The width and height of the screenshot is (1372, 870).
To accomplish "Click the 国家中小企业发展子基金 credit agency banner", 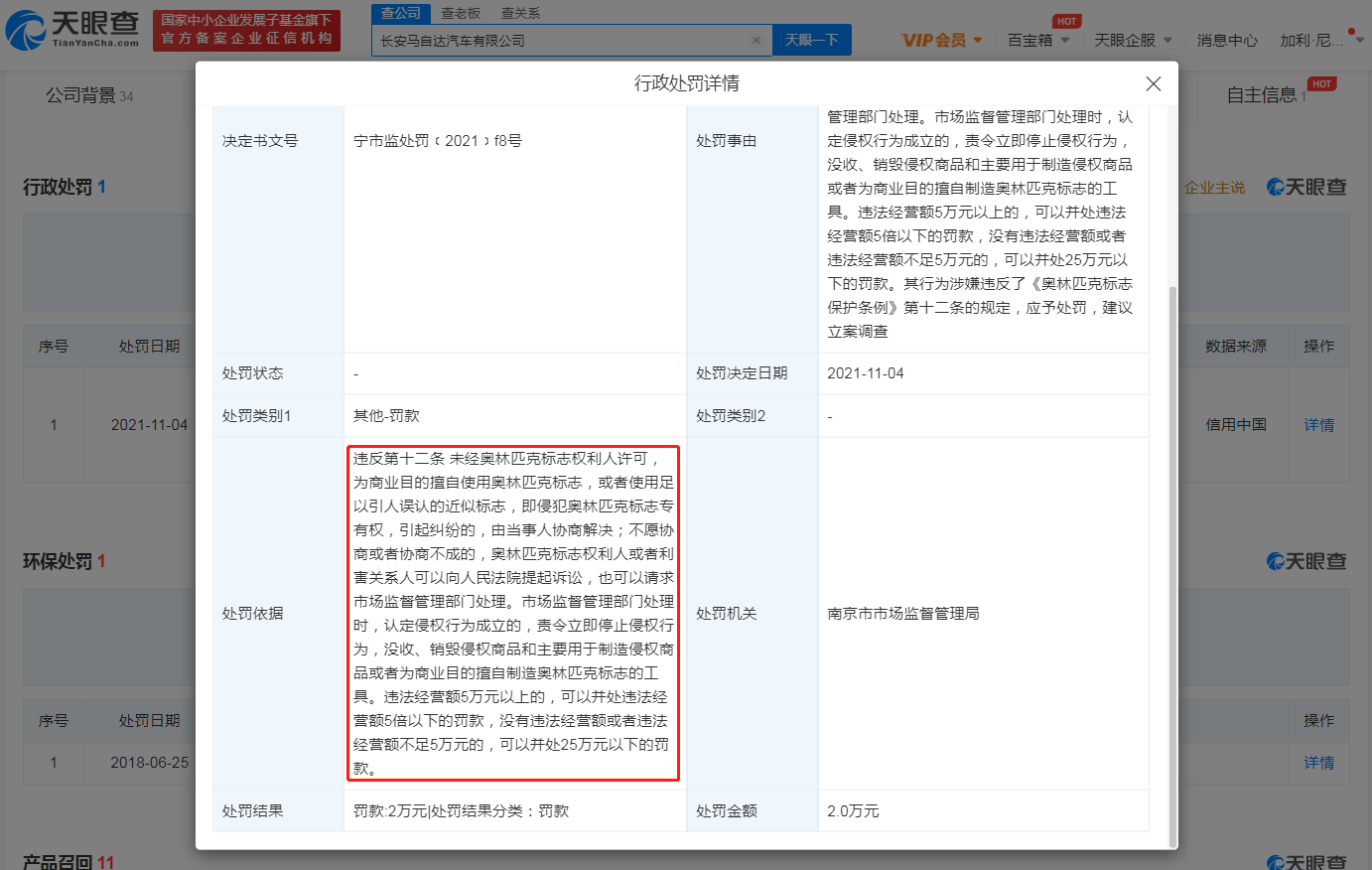I will [x=246, y=30].
